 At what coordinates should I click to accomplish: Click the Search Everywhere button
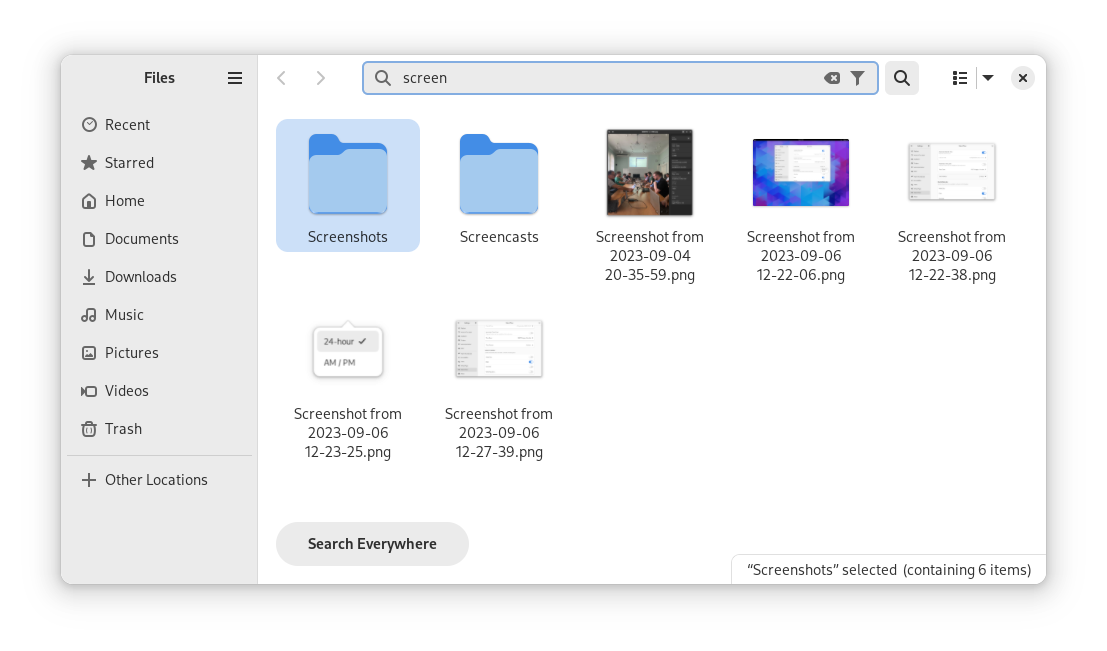(x=372, y=544)
